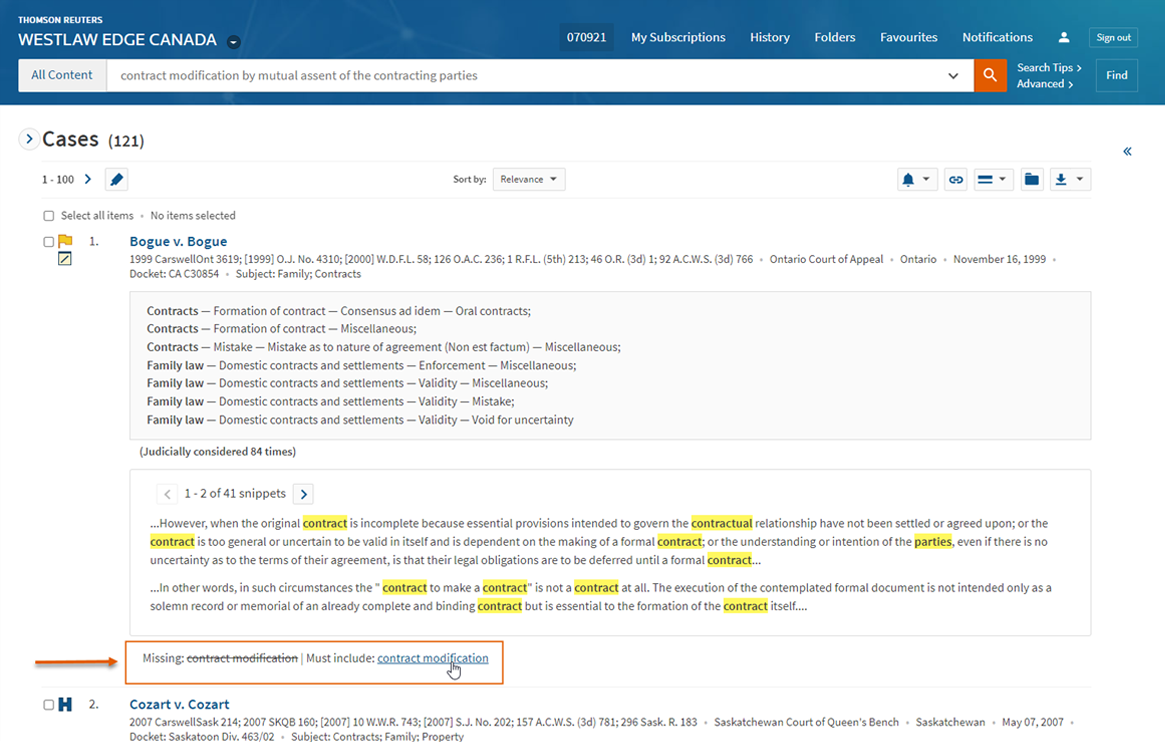Click the Thomson Reuters Westlaw Edge Canada logo

(x=117, y=32)
